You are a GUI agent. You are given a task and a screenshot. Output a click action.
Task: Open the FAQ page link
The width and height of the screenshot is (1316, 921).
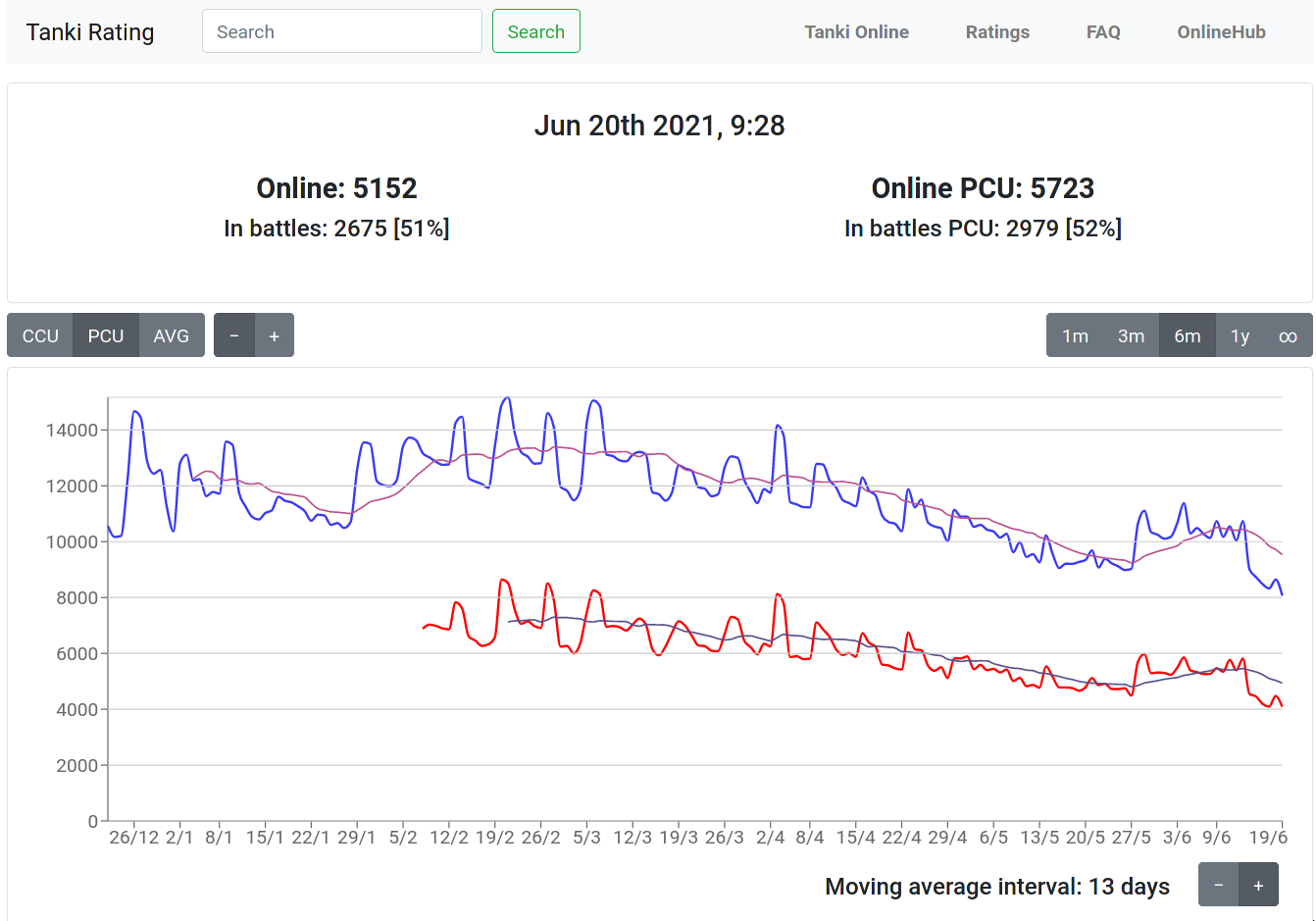1103,32
